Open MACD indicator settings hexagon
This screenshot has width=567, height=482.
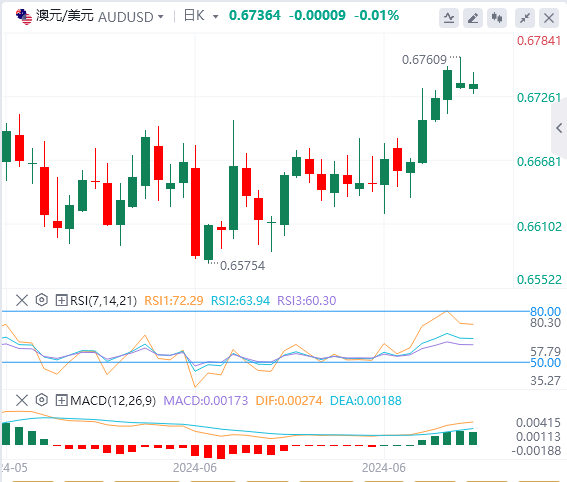(42, 400)
